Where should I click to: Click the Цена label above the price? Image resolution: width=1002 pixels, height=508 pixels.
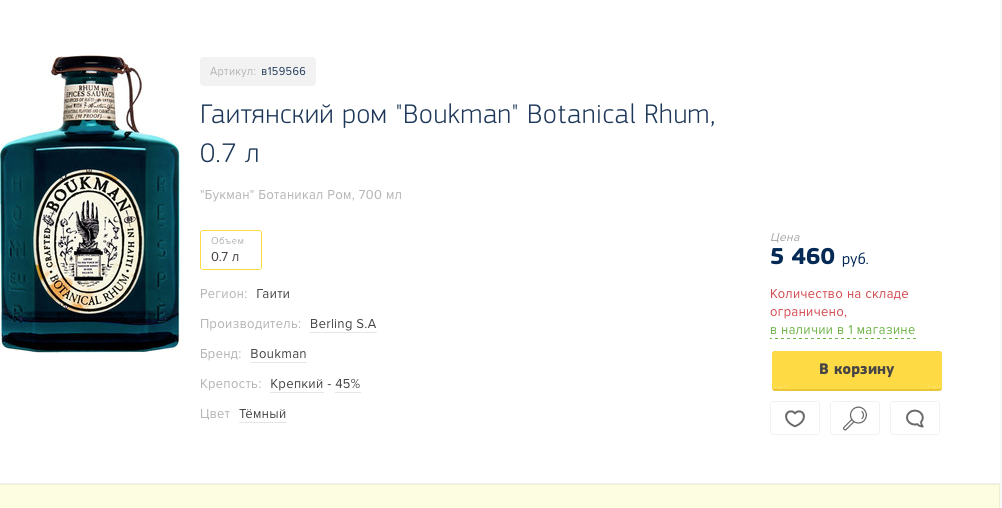(785, 237)
